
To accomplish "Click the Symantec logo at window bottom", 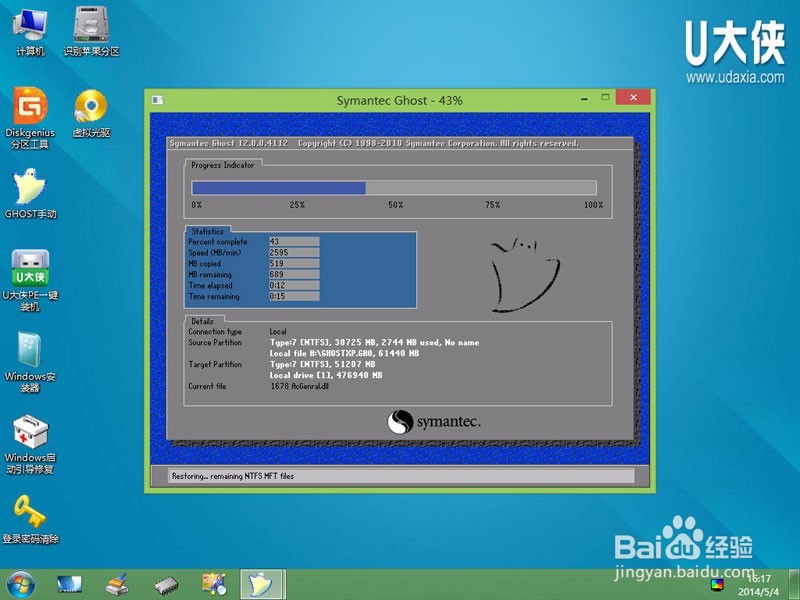I will (434, 422).
